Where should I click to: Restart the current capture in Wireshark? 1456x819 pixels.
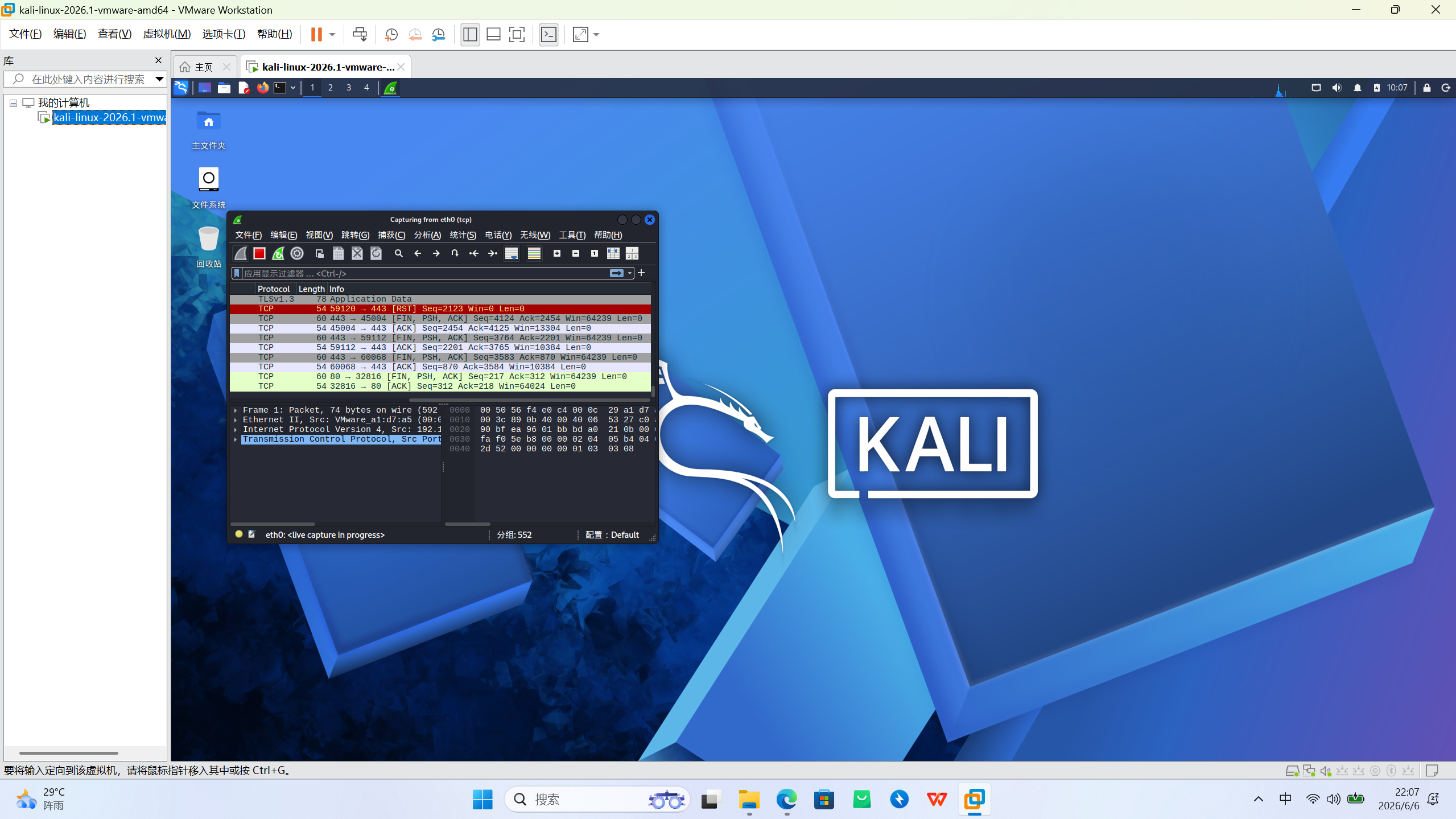click(x=278, y=253)
